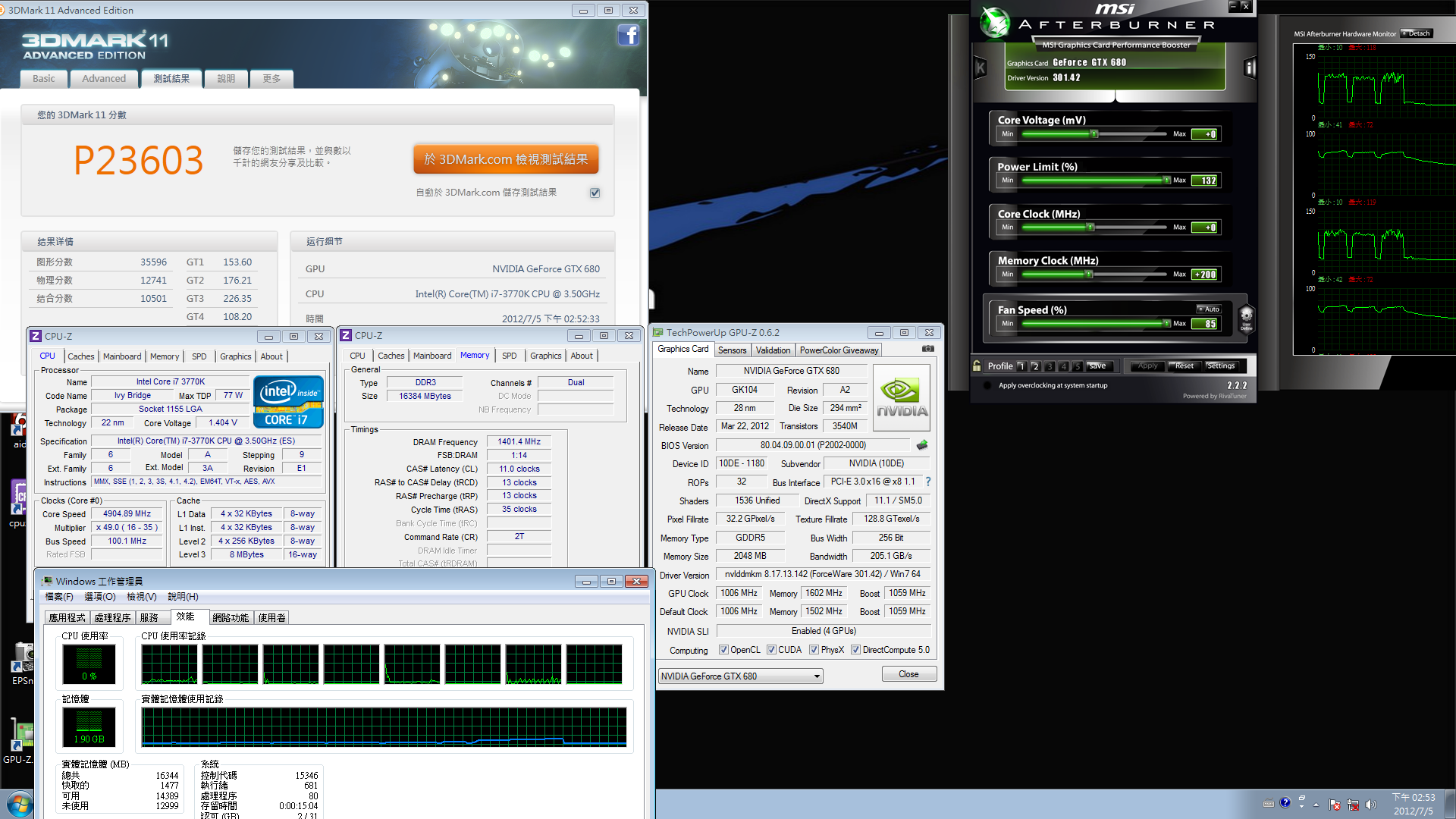Screen dimensions: 1456x819
Task: Click the BIOS save chip icon in GPU-Z
Action: [922, 445]
